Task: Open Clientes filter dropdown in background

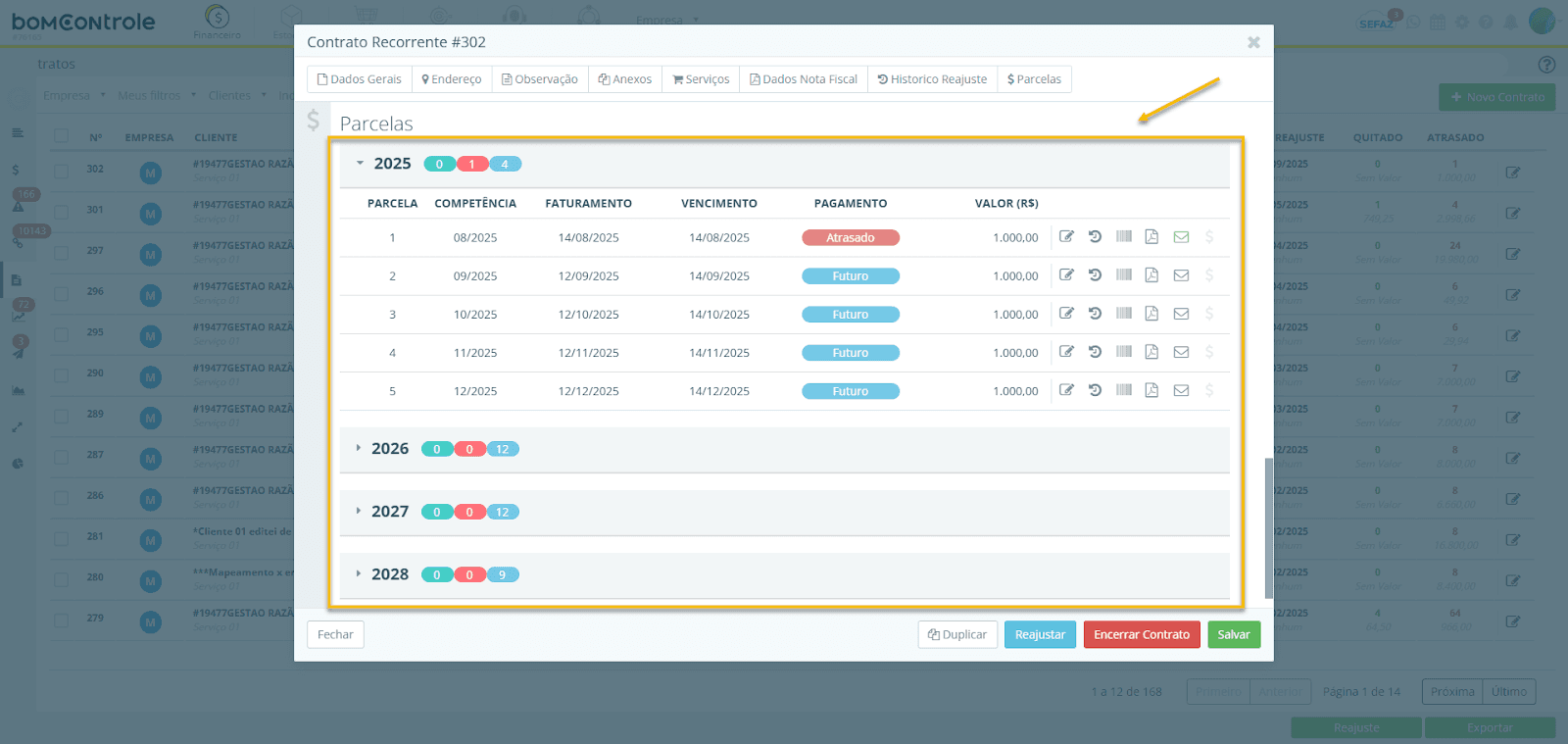Action: pyautogui.click(x=236, y=95)
